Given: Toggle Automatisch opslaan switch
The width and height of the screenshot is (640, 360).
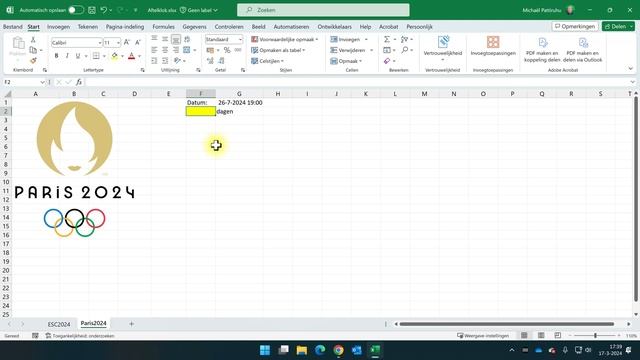Looking at the screenshot, I should tap(76, 10).
